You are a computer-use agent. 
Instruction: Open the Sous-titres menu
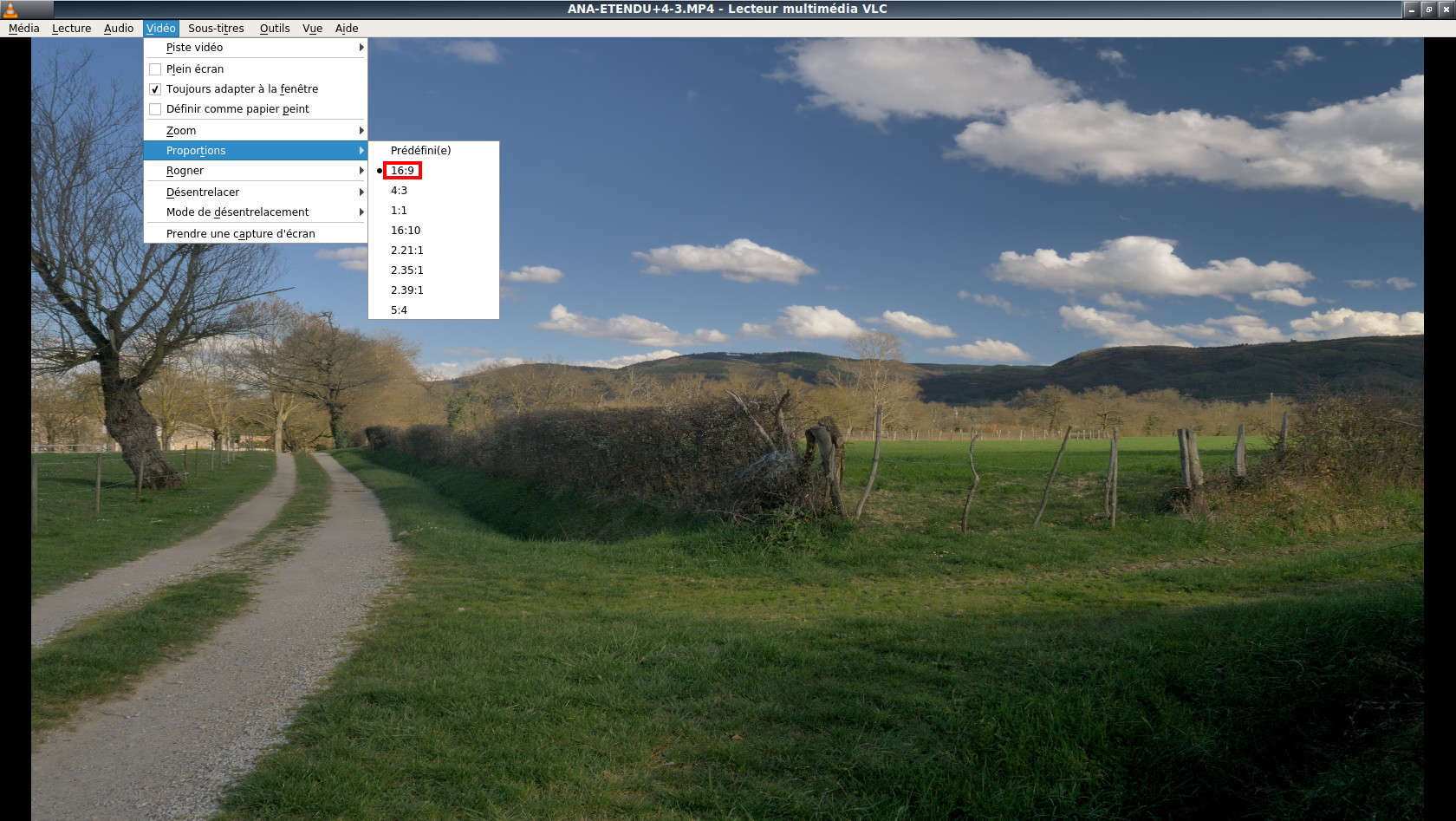tap(216, 29)
